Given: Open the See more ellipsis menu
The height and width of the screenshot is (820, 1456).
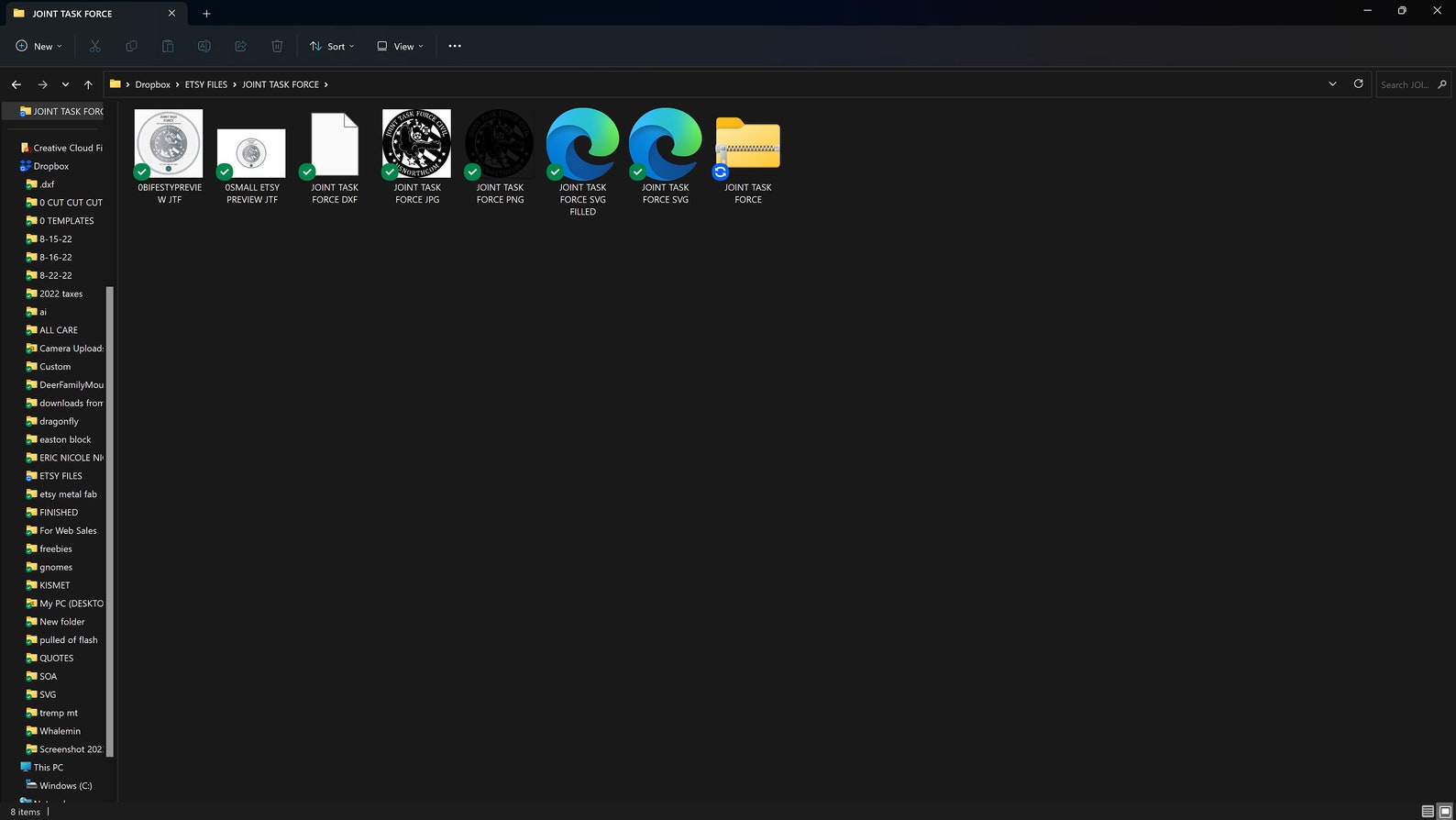Looking at the screenshot, I should [455, 46].
